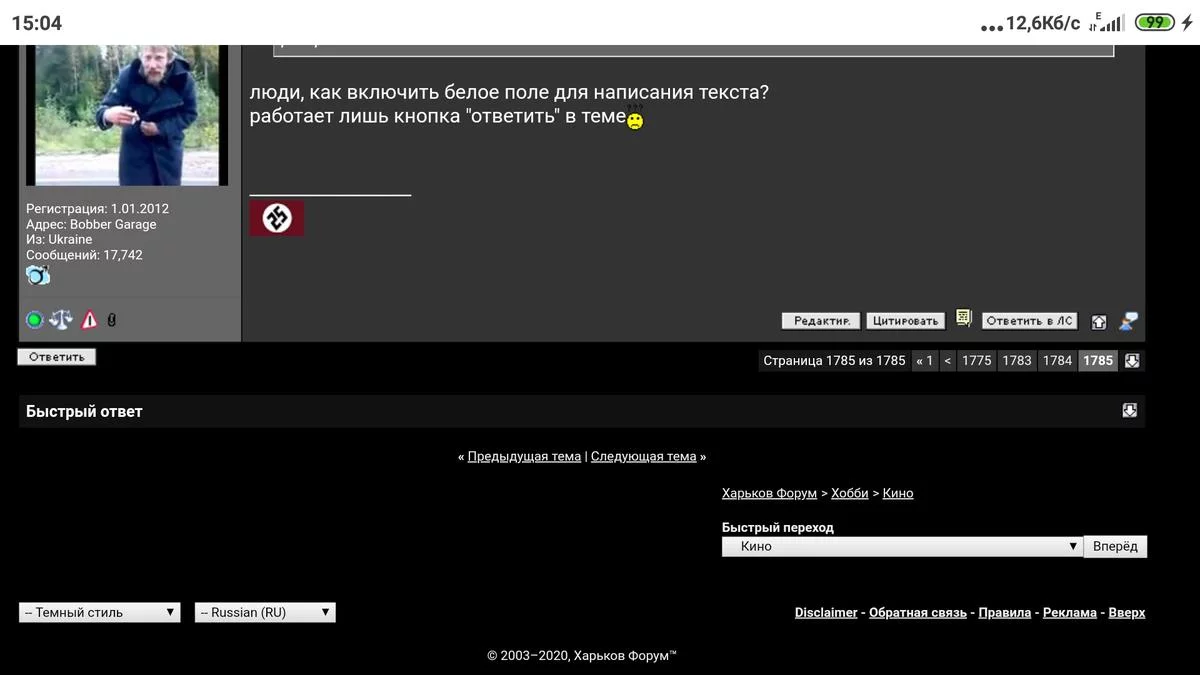
Task: Select current page 1785
Action: click(x=1098, y=361)
